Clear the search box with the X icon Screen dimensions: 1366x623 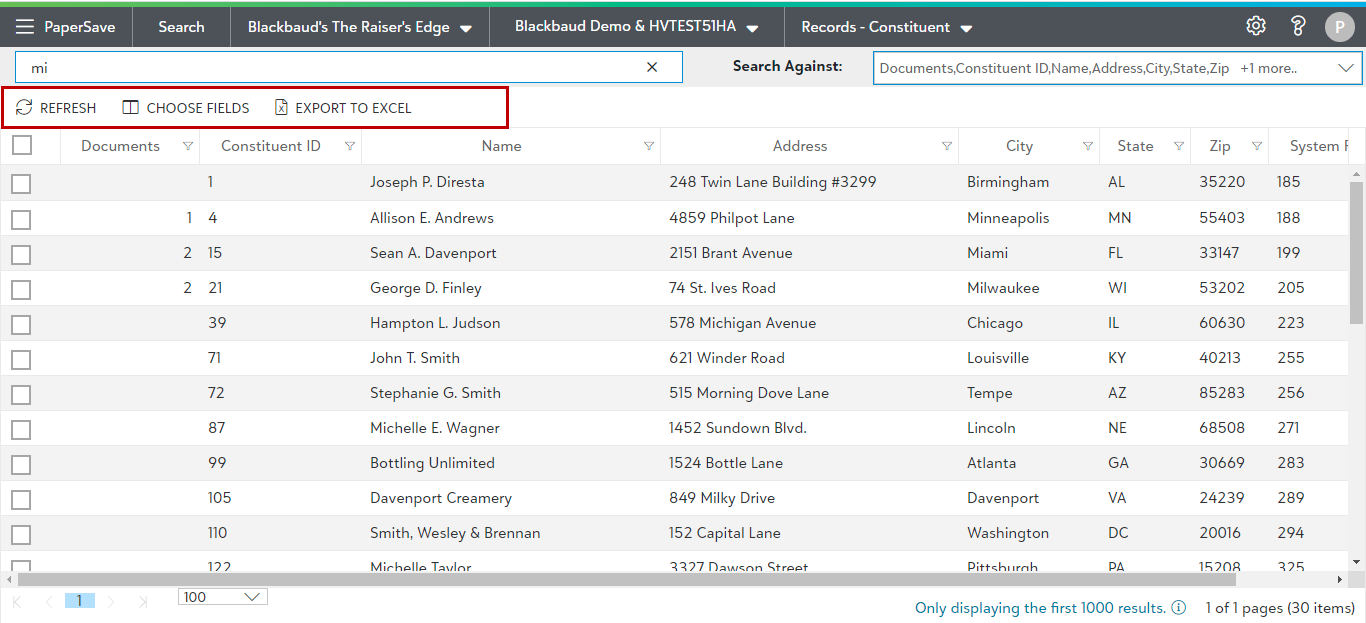tap(652, 68)
